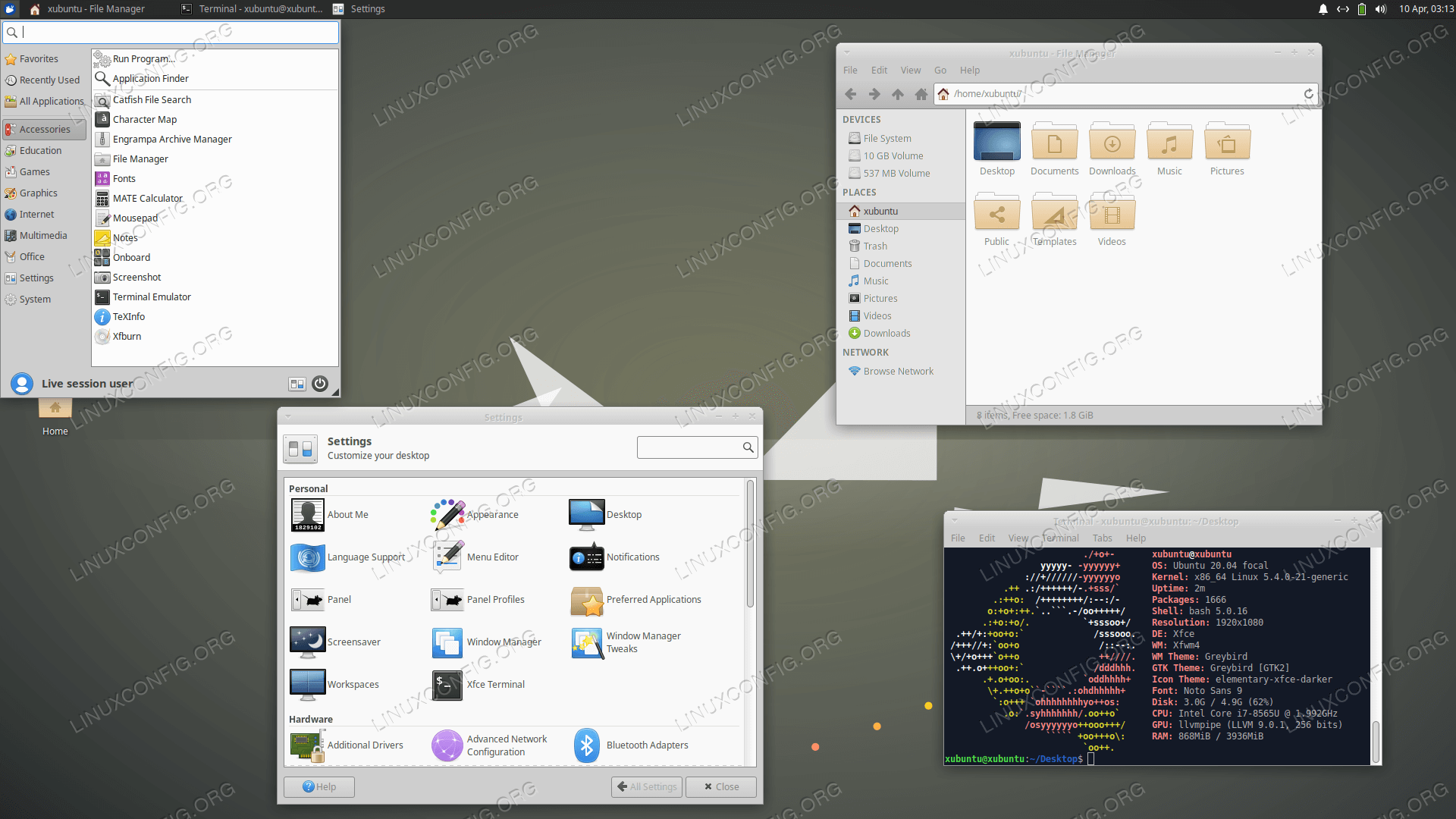Screen dimensions: 1456x819
Task: Open the Documents folder icon
Action: pyautogui.click(x=1055, y=141)
